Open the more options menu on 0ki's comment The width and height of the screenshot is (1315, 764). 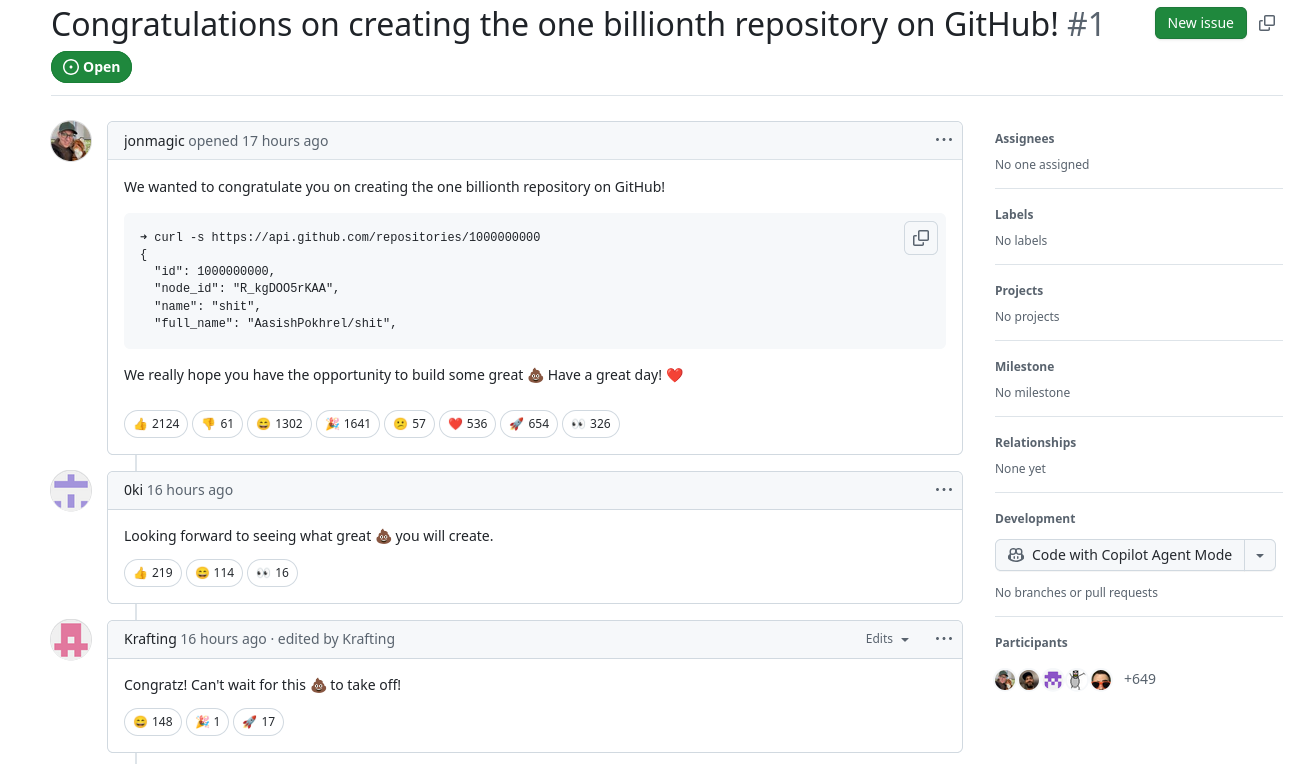point(944,489)
